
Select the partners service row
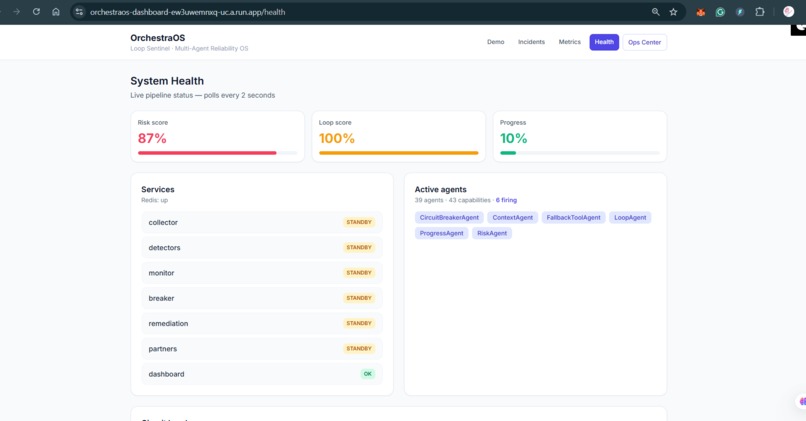click(x=262, y=349)
